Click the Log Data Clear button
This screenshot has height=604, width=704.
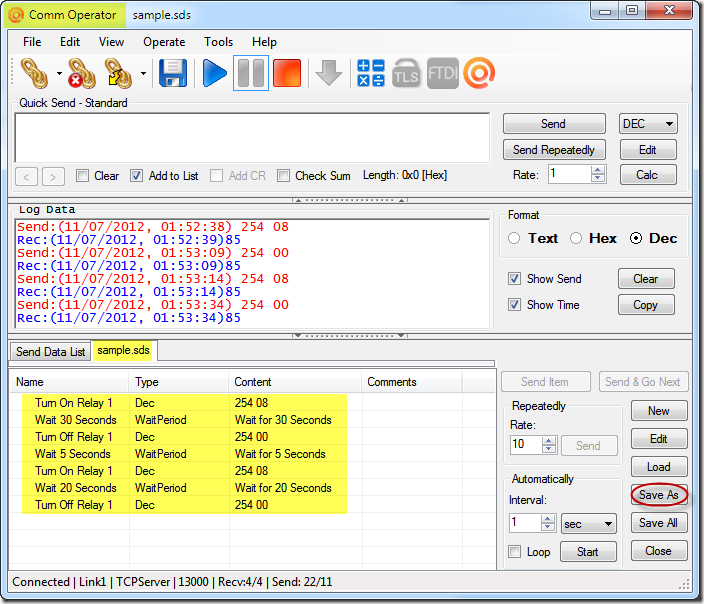click(646, 279)
